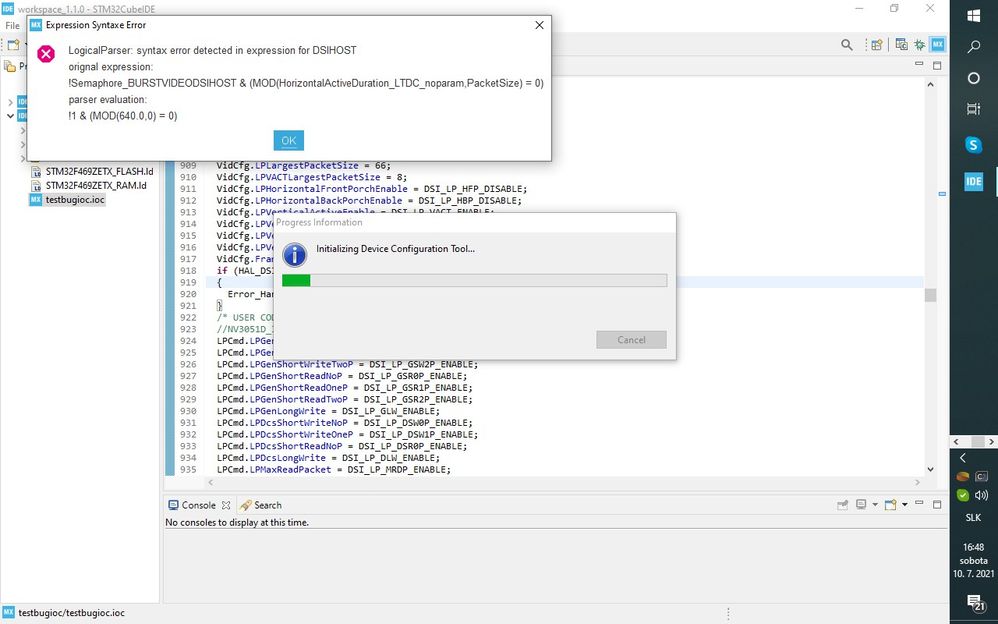This screenshot has height=624, width=998.
Task: Click code line 935 LPCmd.LPMaxReadPacket
Action: click(x=334, y=469)
